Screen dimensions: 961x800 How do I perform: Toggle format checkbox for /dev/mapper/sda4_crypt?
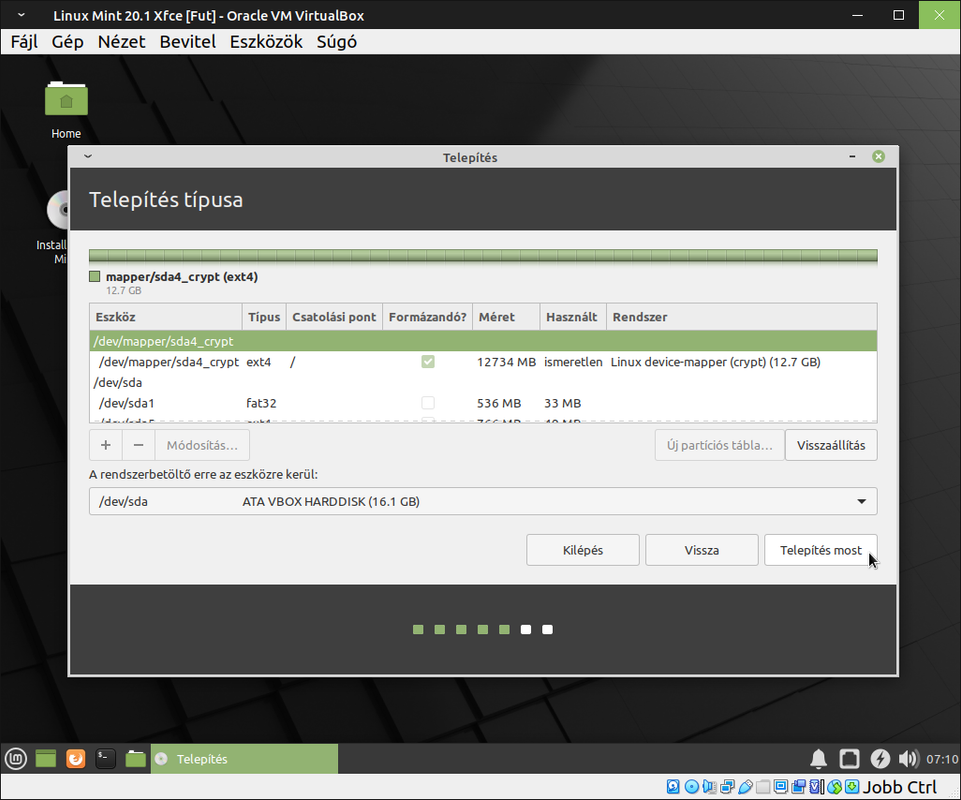pos(428,362)
